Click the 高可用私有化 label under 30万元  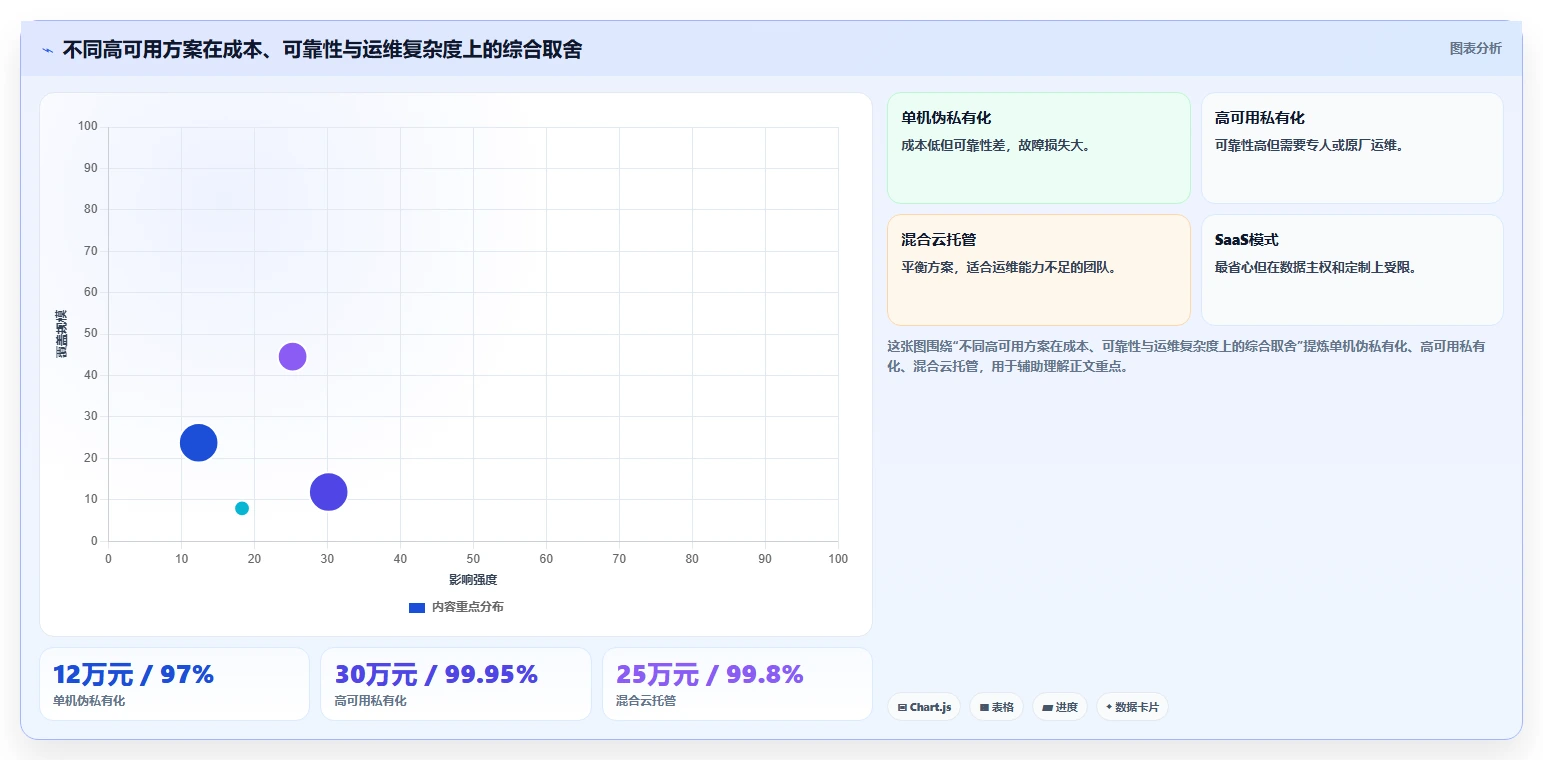(x=371, y=701)
